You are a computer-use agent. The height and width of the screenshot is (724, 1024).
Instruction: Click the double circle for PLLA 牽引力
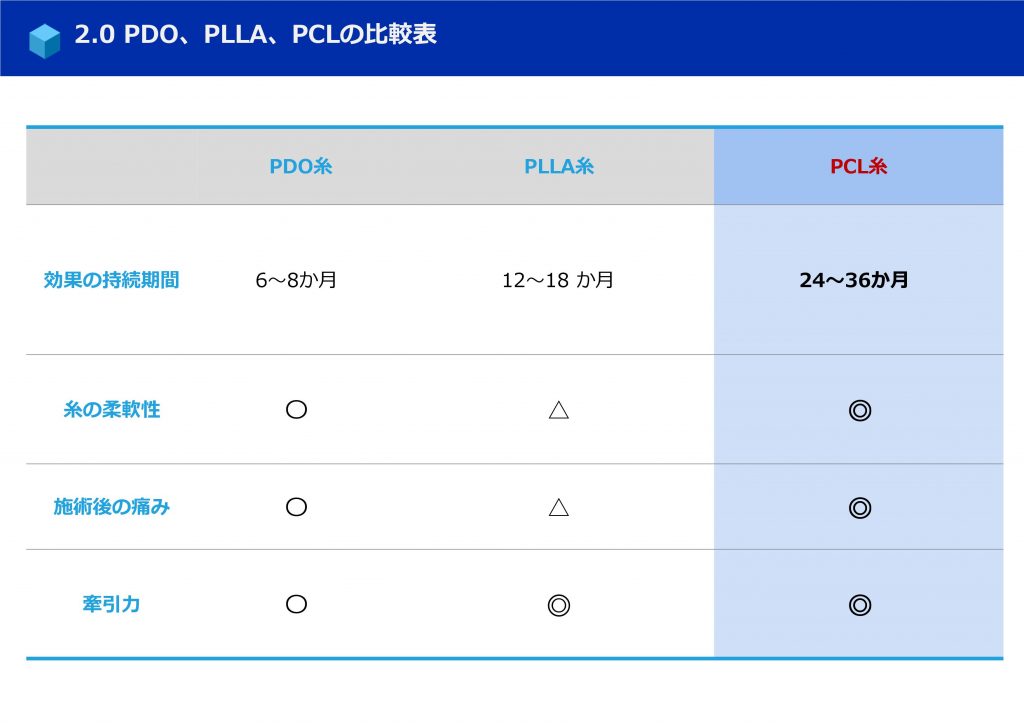pyautogui.click(x=558, y=605)
